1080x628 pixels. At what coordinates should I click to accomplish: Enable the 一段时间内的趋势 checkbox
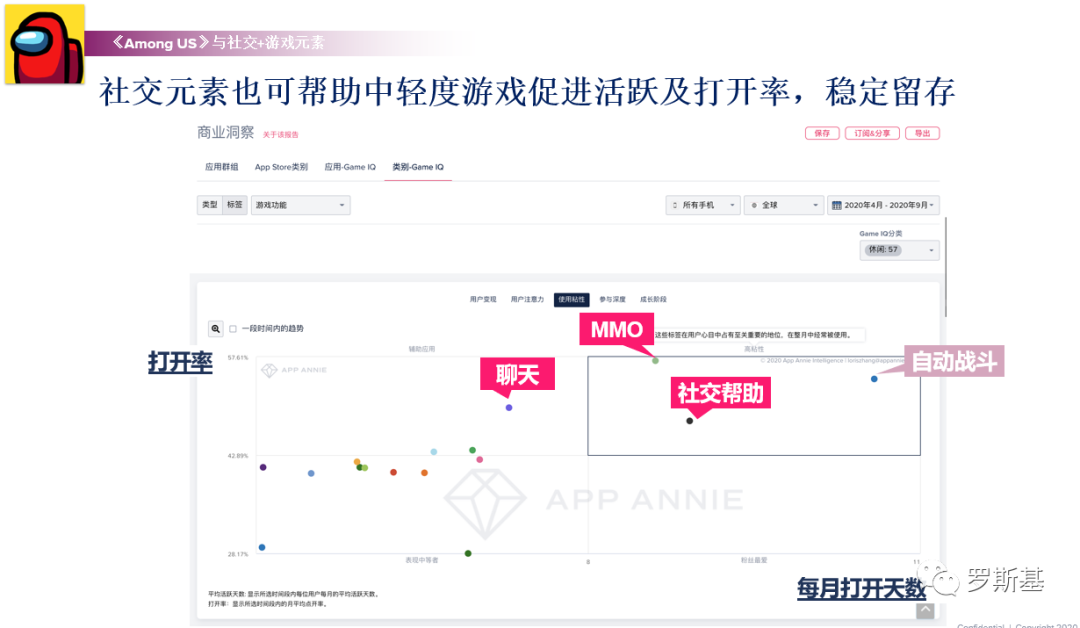pos(233,329)
